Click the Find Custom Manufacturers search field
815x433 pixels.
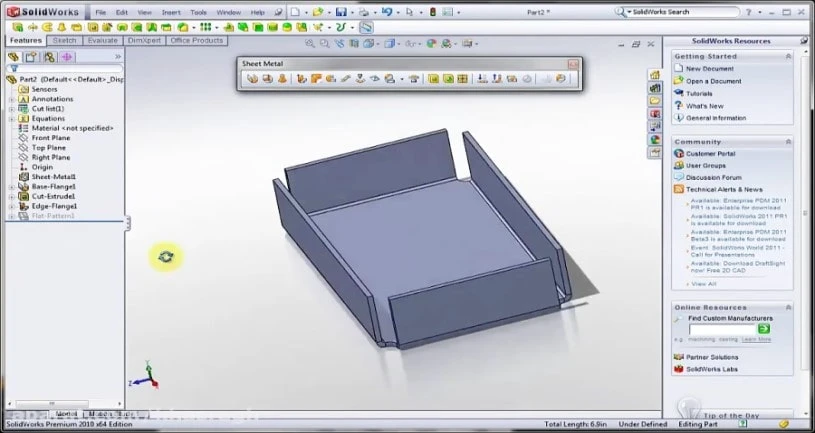[721, 328]
